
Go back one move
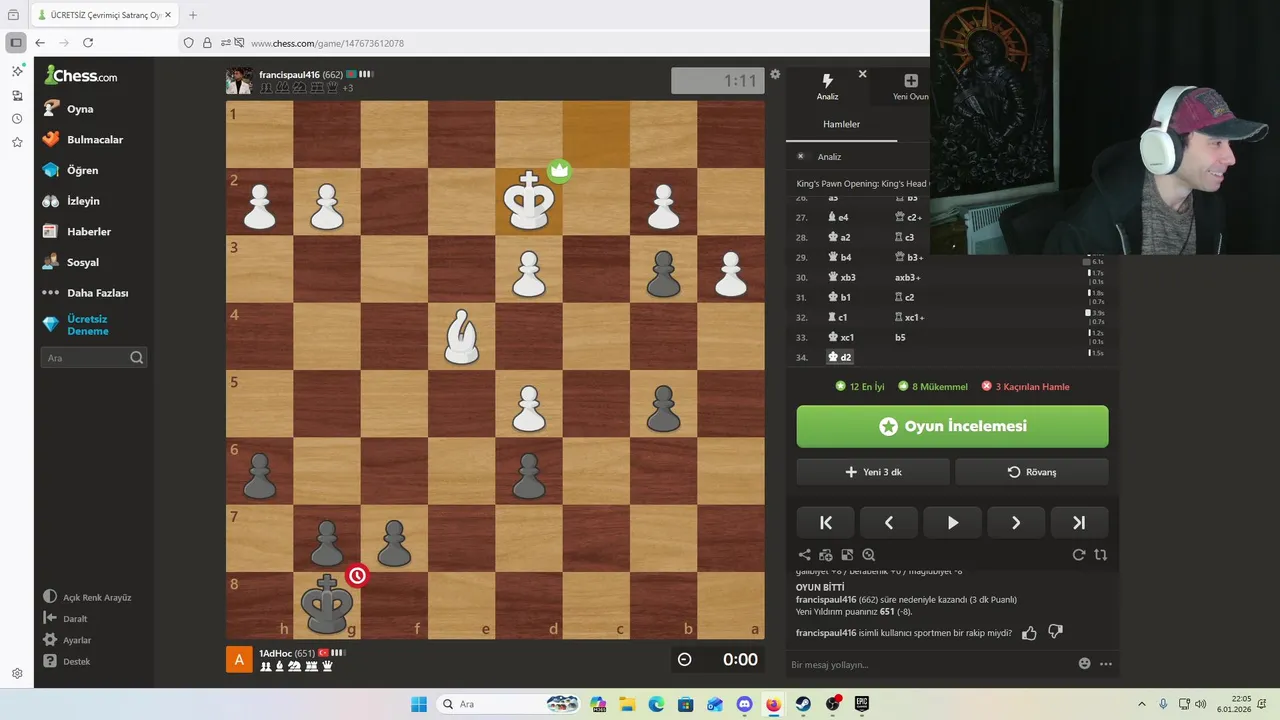click(x=889, y=522)
